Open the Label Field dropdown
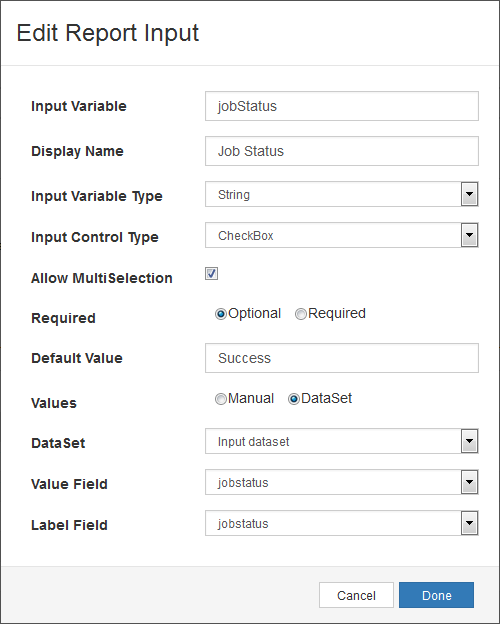 click(x=342, y=523)
